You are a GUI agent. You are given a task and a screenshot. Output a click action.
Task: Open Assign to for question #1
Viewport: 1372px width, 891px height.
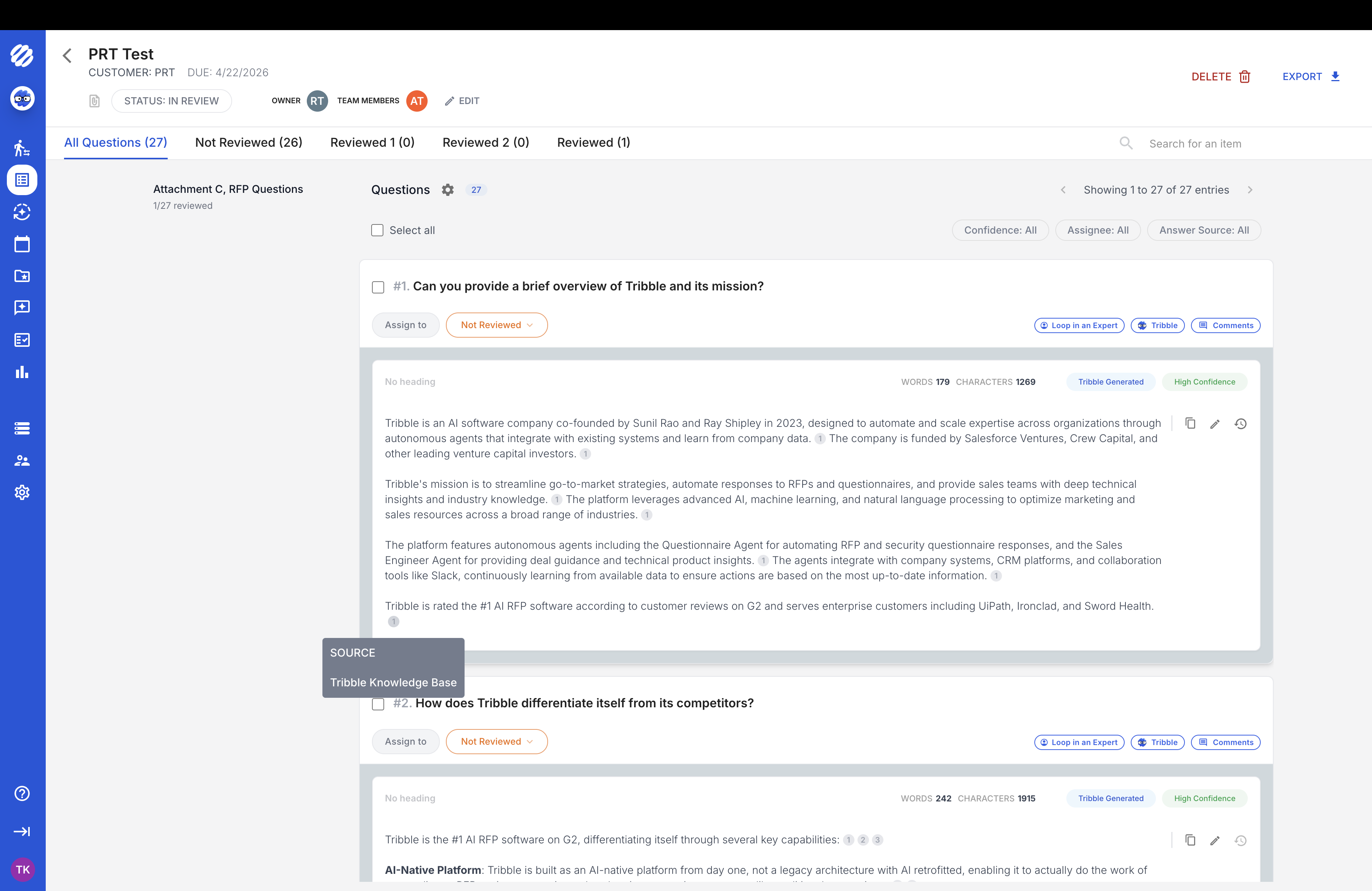click(x=406, y=325)
